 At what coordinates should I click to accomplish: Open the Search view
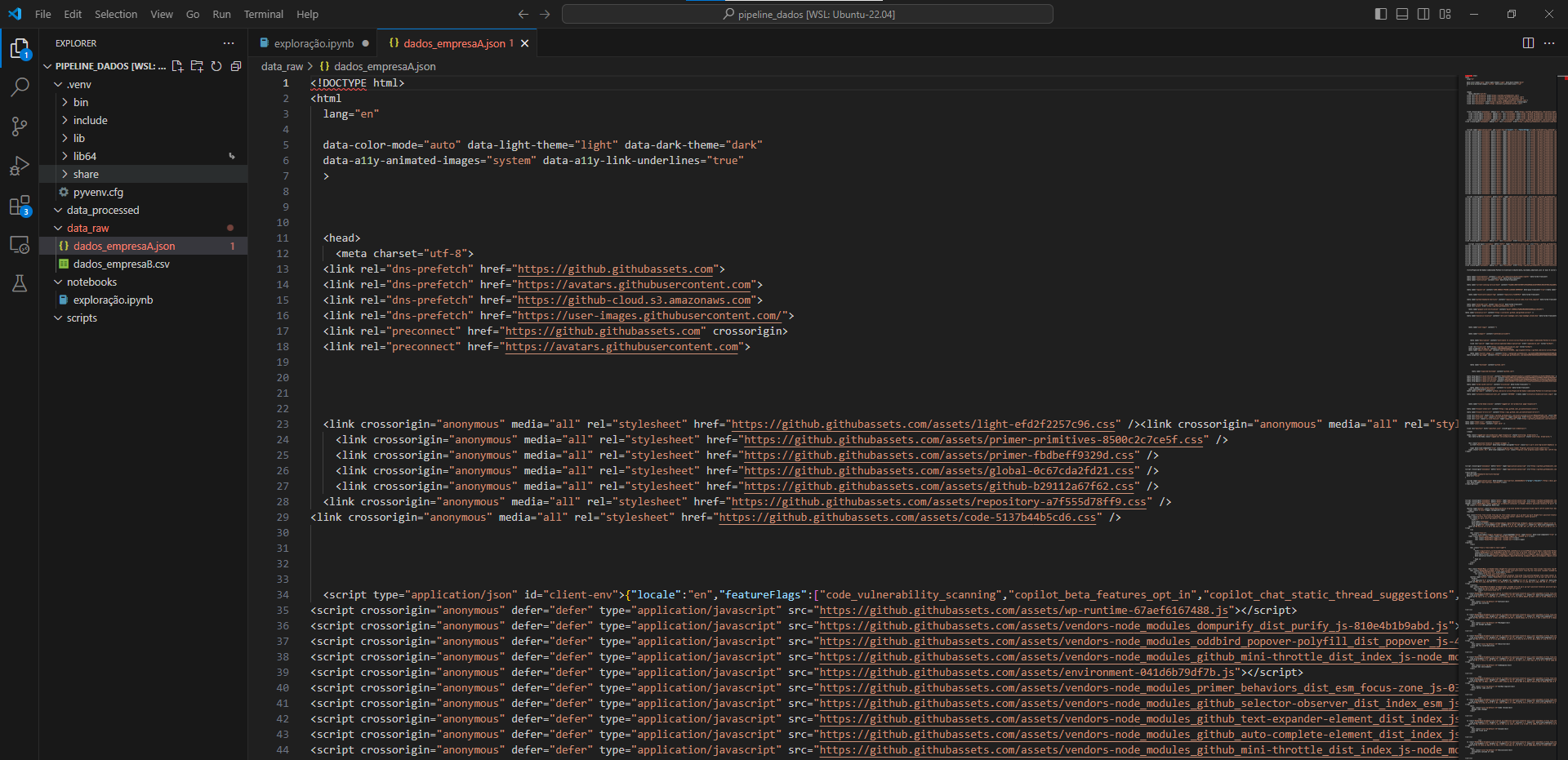point(20,87)
